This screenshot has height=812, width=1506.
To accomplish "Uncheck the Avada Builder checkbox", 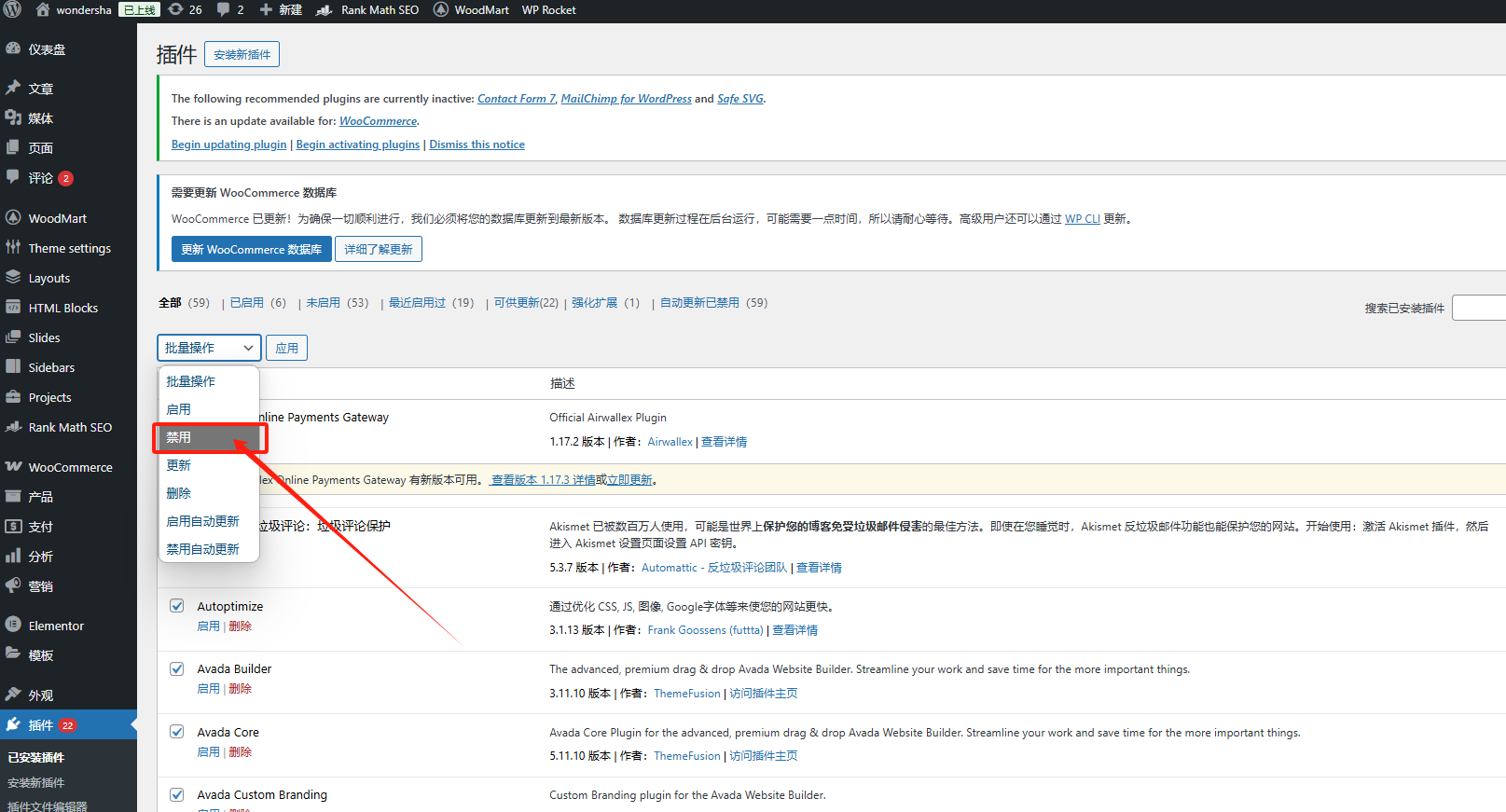I will pos(177,668).
